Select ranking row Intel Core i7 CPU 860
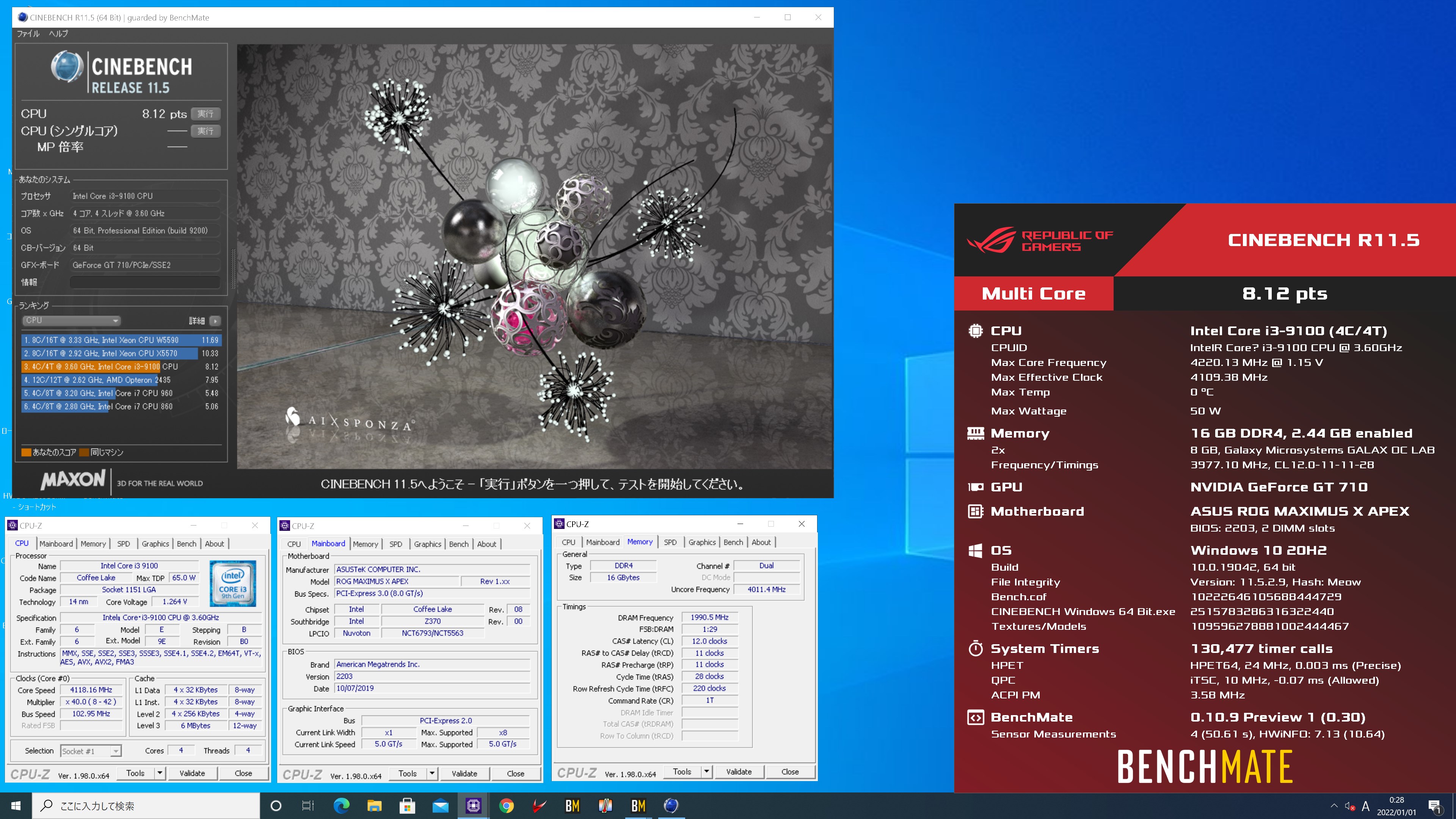The width and height of the screenshot is (1456, 819). coord(121,406)
